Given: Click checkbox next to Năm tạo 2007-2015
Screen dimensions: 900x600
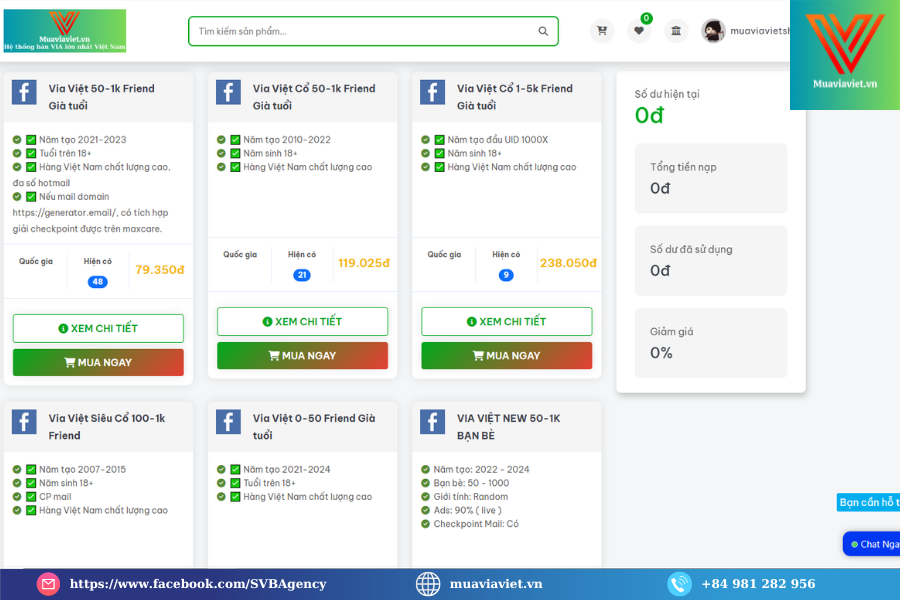Looking at the screenshot, I should tap(31, 469).
